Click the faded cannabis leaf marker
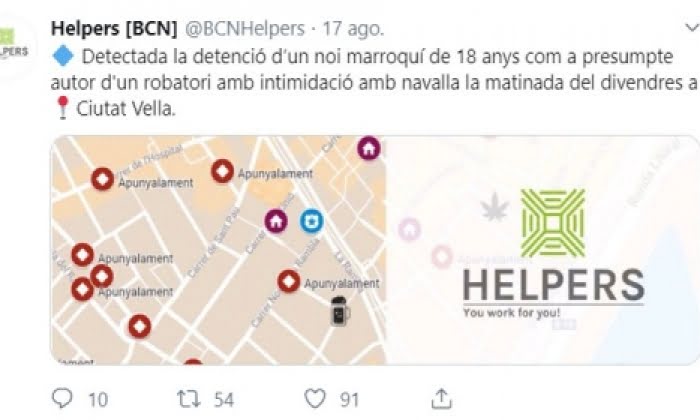Viewport: 700px width, 420px height. coord(495,206)
